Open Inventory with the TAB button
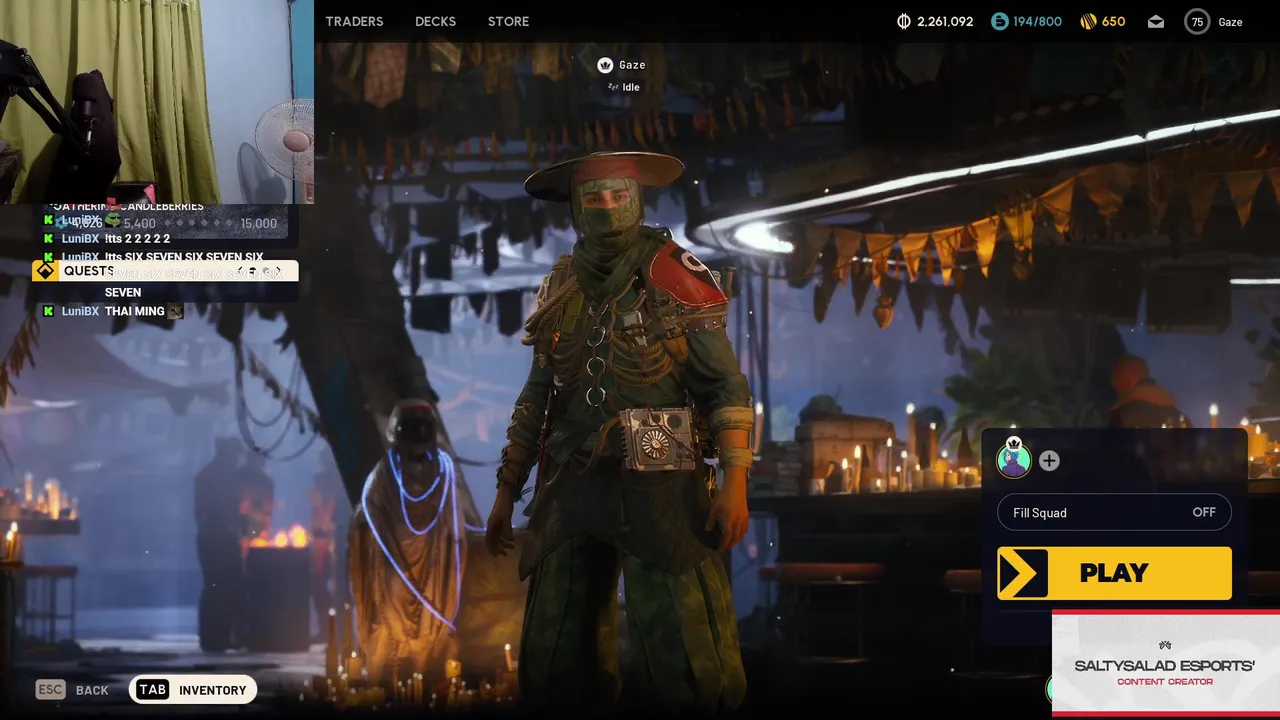This screenshot has height=720, width=1280. tap(192, 690)
